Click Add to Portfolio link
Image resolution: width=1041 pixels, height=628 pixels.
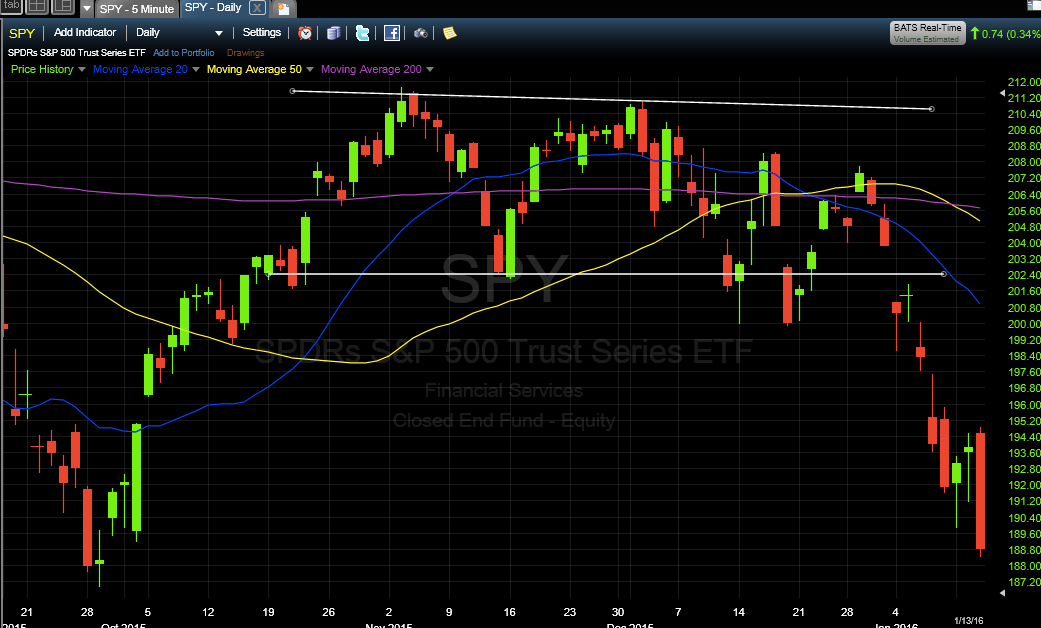tap(184, 52)
